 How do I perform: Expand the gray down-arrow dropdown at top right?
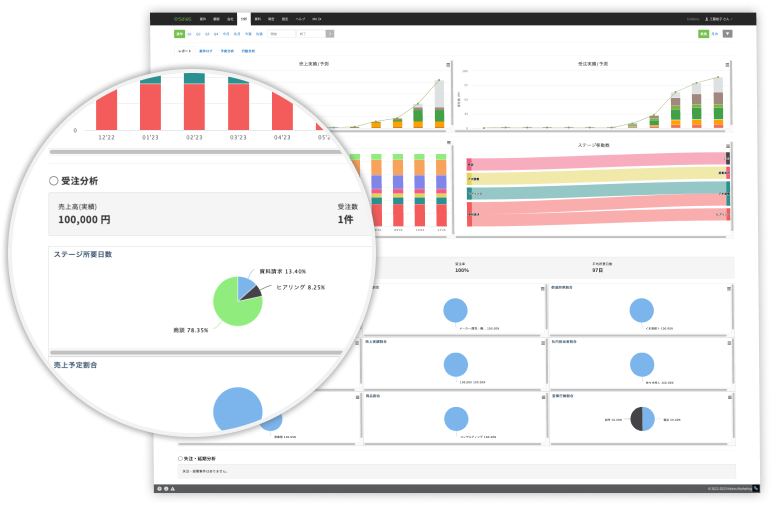pyautogui.click(x=727, y=34)
